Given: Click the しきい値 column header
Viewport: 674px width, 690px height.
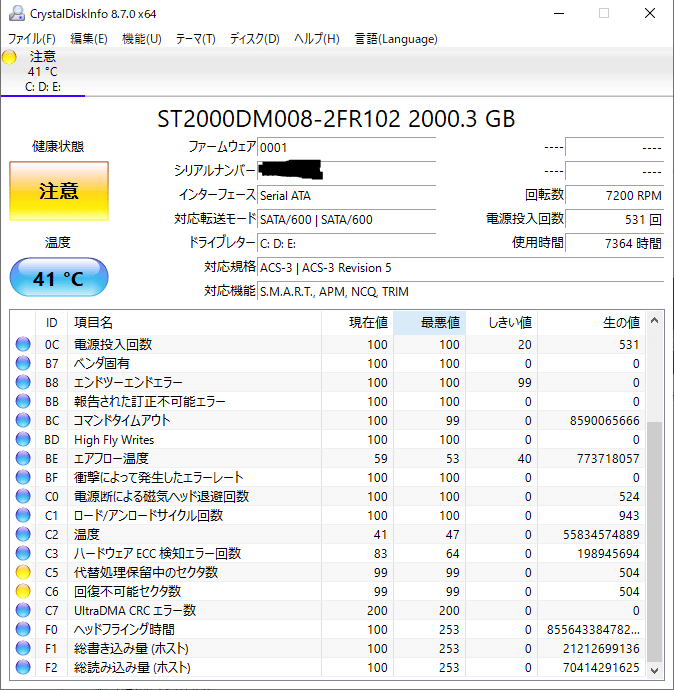Looking at the screenshot, I should click(x=502, y=323).
